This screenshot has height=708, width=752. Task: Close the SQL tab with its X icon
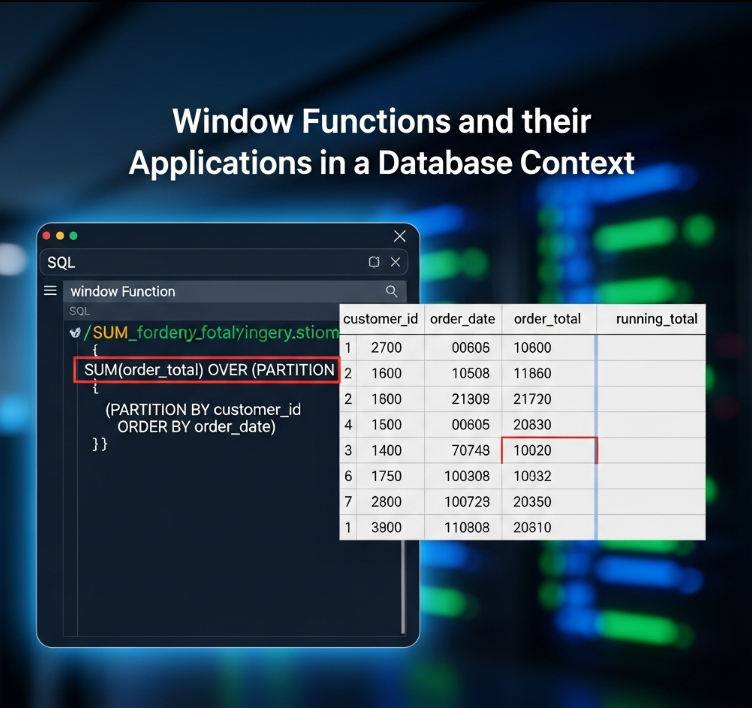pos(395,262)
